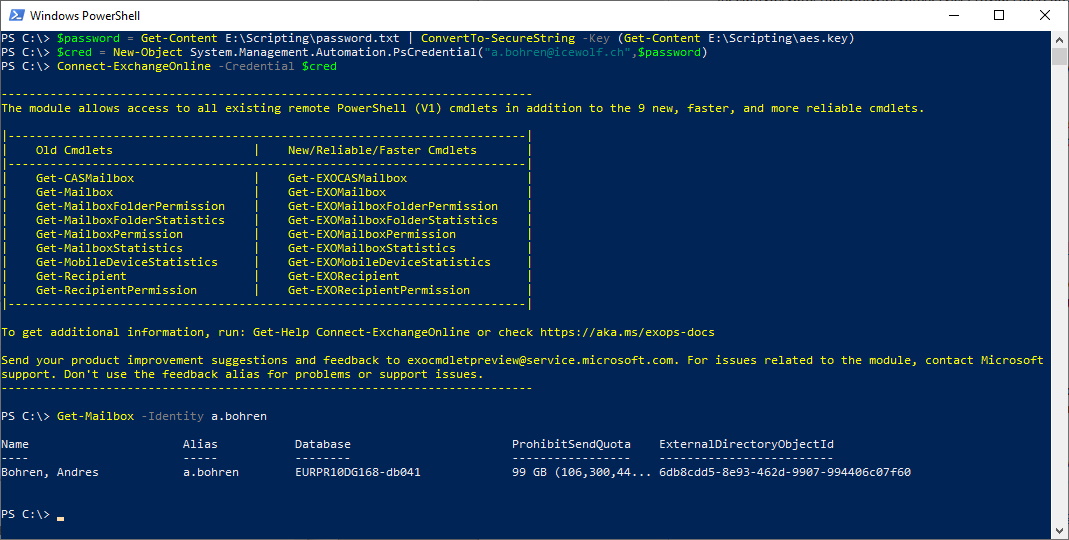Screen dimensions: 1069x540
Task: Click the vertical scrollbar thumb
Action: coord(1060,56)
